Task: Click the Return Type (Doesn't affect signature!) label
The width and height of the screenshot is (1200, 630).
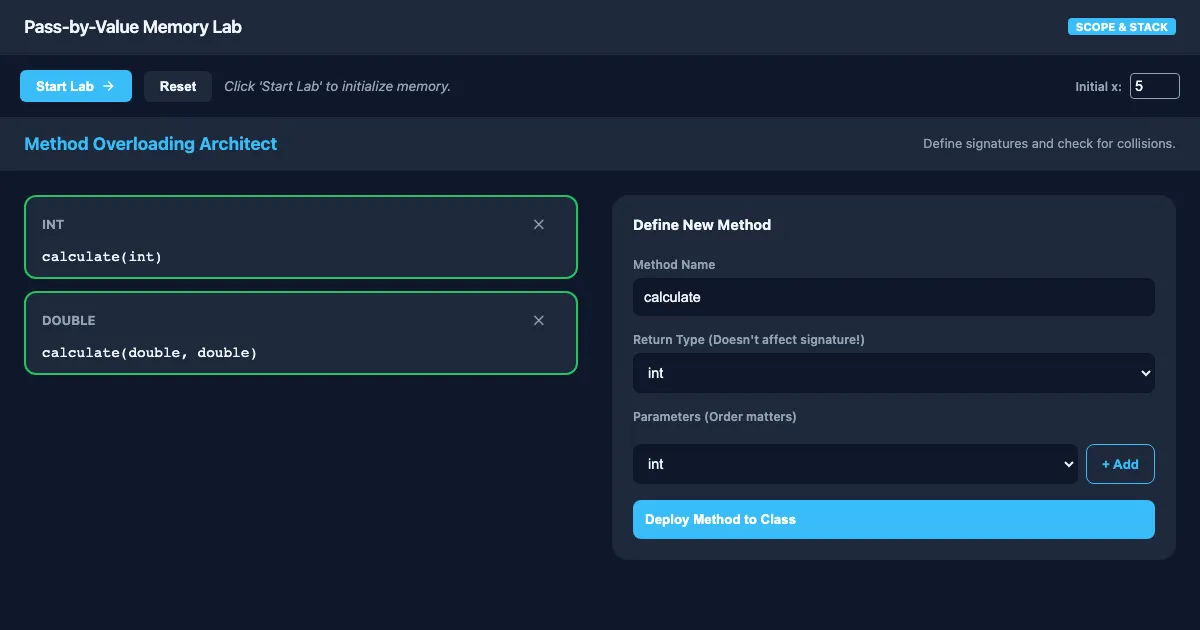Action: tap(749, 340)
